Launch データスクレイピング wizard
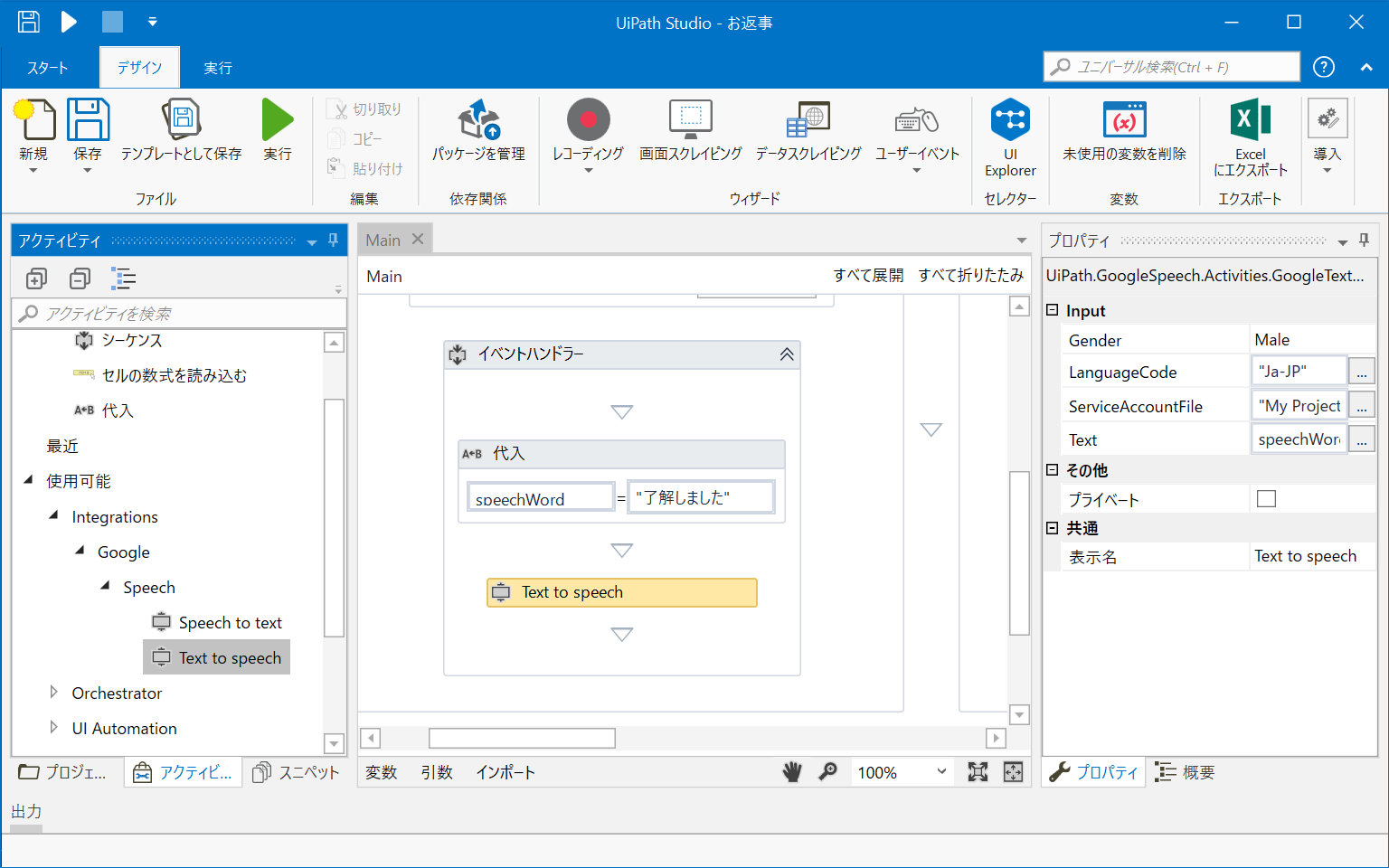 tap(808, 131)
